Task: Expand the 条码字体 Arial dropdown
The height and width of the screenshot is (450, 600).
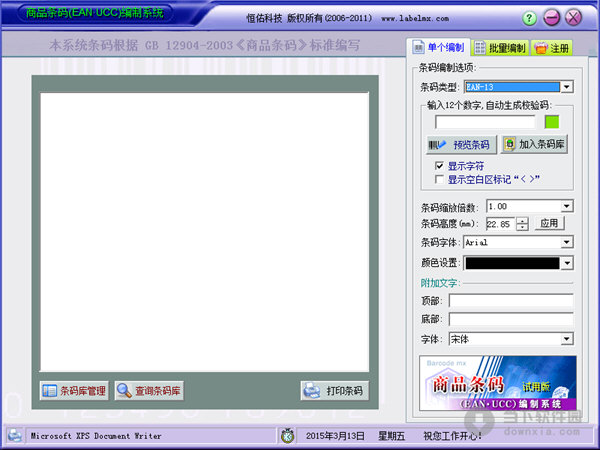Action: (567, 242)
